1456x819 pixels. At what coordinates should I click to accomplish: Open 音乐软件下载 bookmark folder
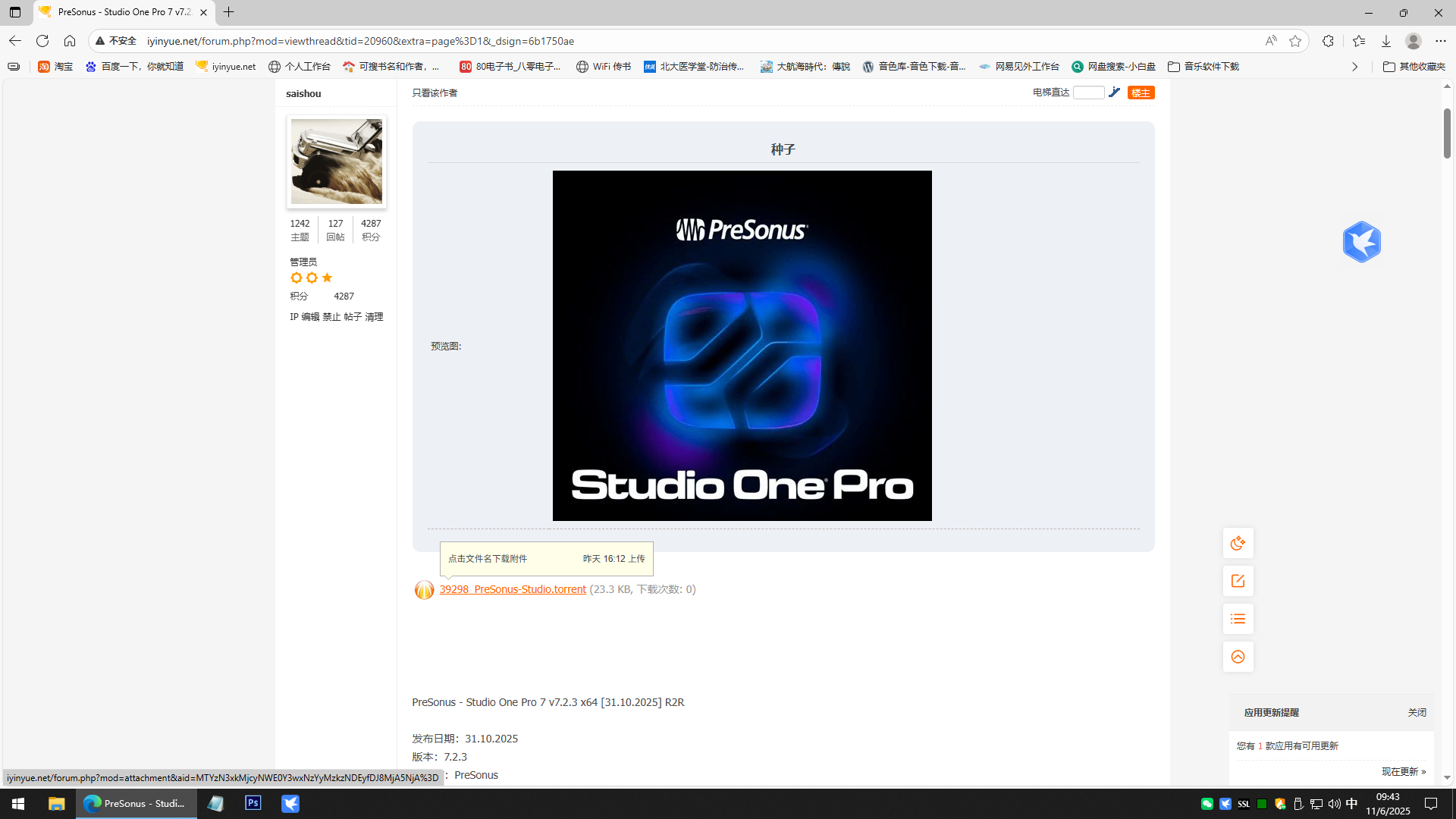coord(1203,67)
